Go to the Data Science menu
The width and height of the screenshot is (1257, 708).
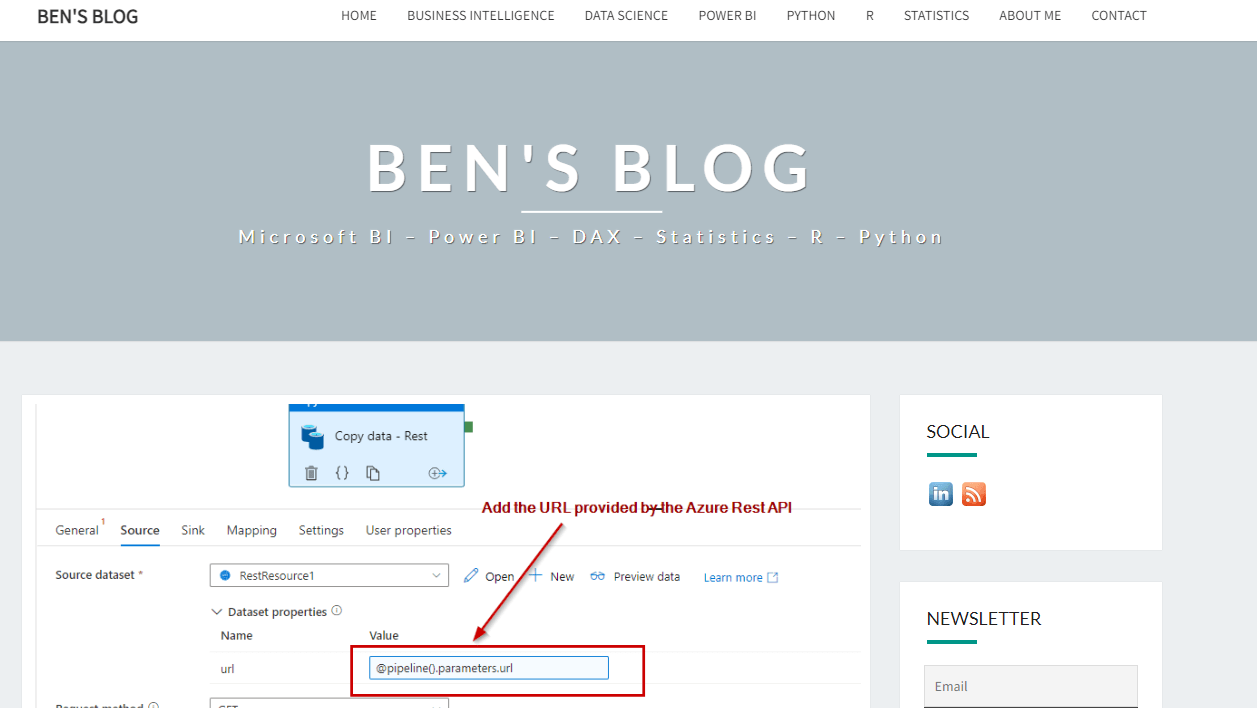click(626, 16)
